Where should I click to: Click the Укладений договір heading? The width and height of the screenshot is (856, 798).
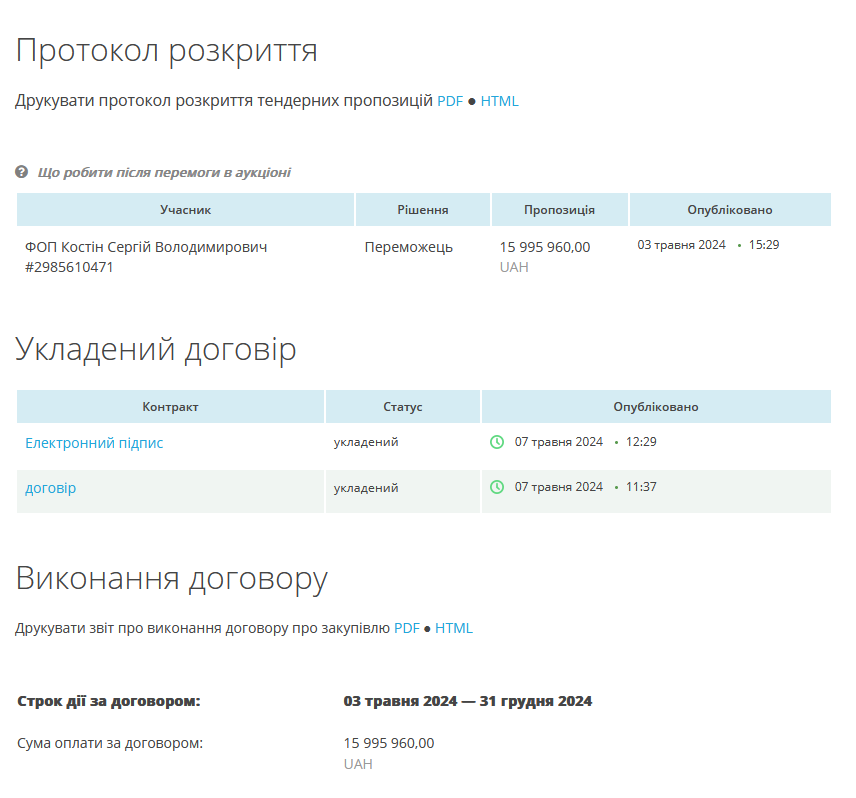click(x=155, y=349)
